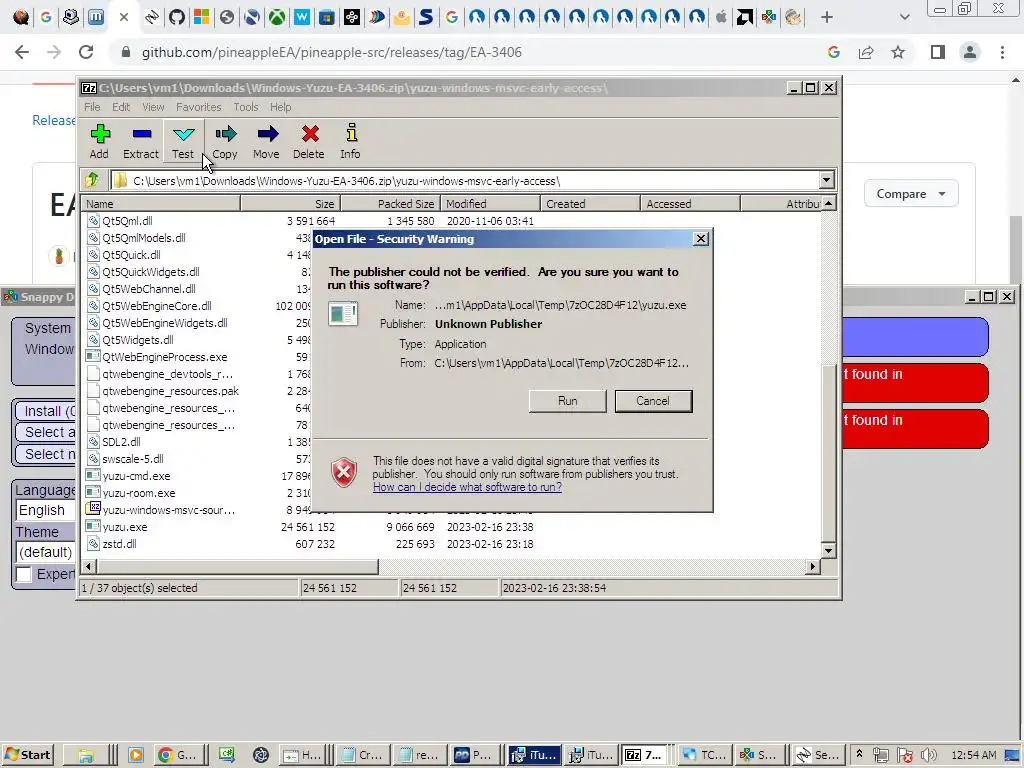Select QtWebEngineProcess.exe in the list
This screenshot has height=768, width=1024.
click(x=165, y=357)
